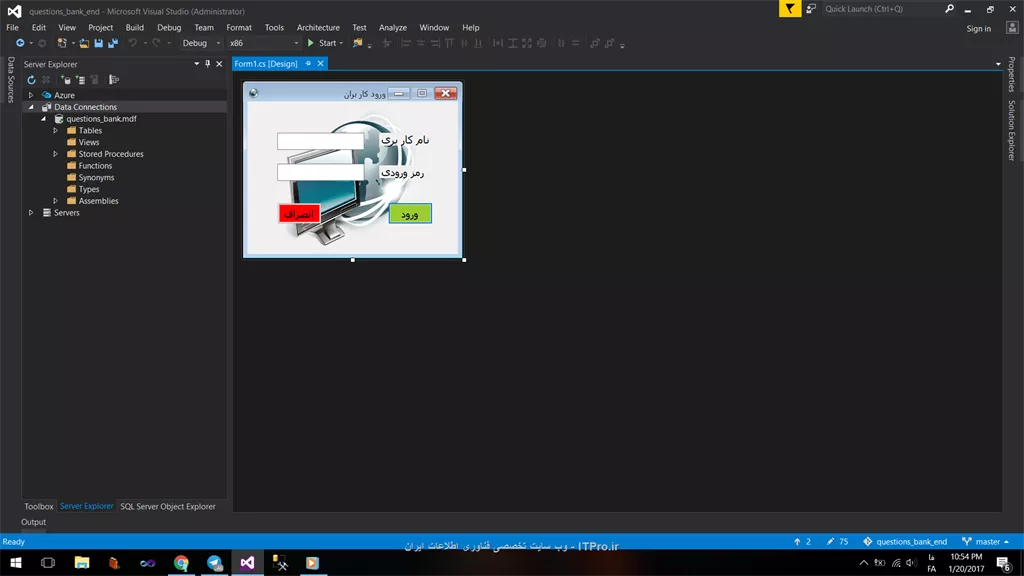The width and height of the screenshot is (1024, 576).
Task: Select the red انصراف button on the form
Action: coord(299,214)
